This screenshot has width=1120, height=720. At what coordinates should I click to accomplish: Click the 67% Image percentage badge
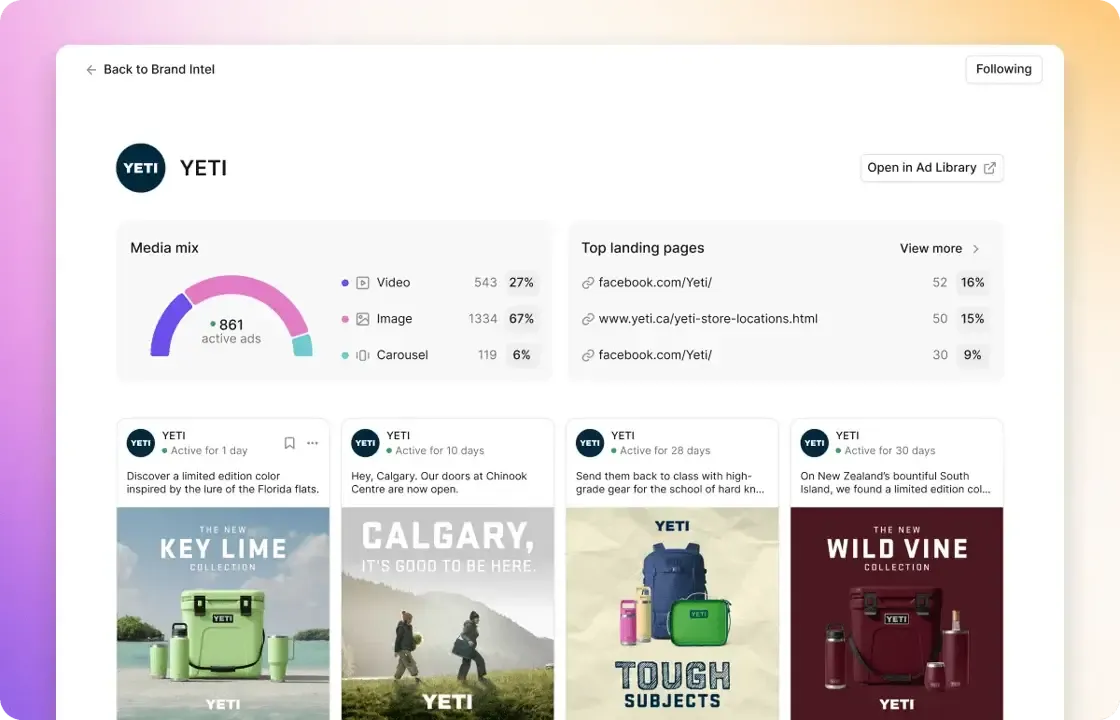pos(521,319)
